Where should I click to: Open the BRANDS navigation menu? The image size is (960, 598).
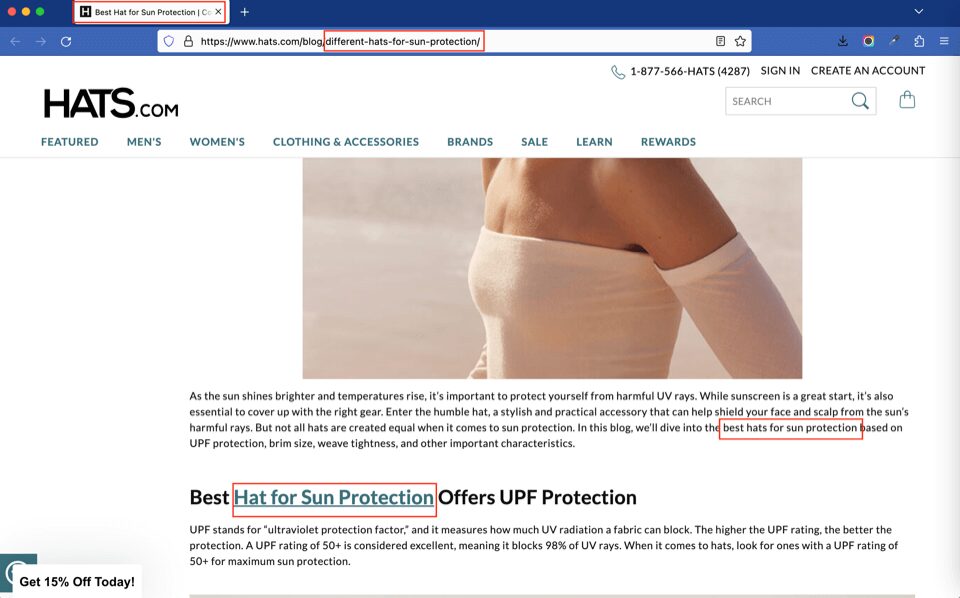tap(470, 142)
